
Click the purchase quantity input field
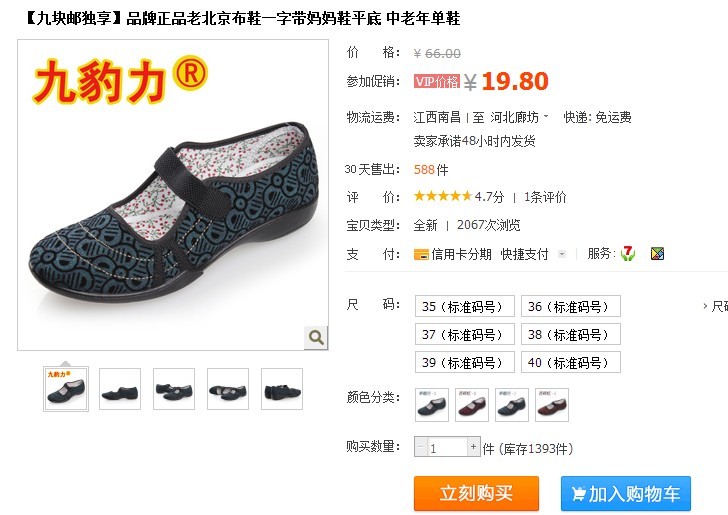pos(447,447)
